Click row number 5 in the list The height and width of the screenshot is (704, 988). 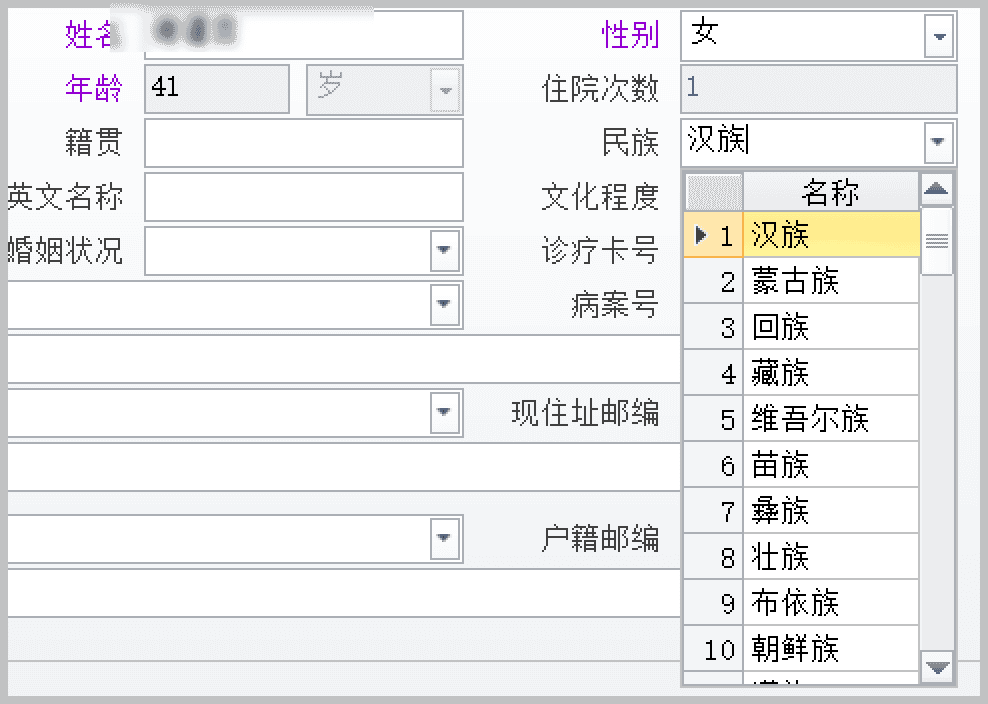714,418
